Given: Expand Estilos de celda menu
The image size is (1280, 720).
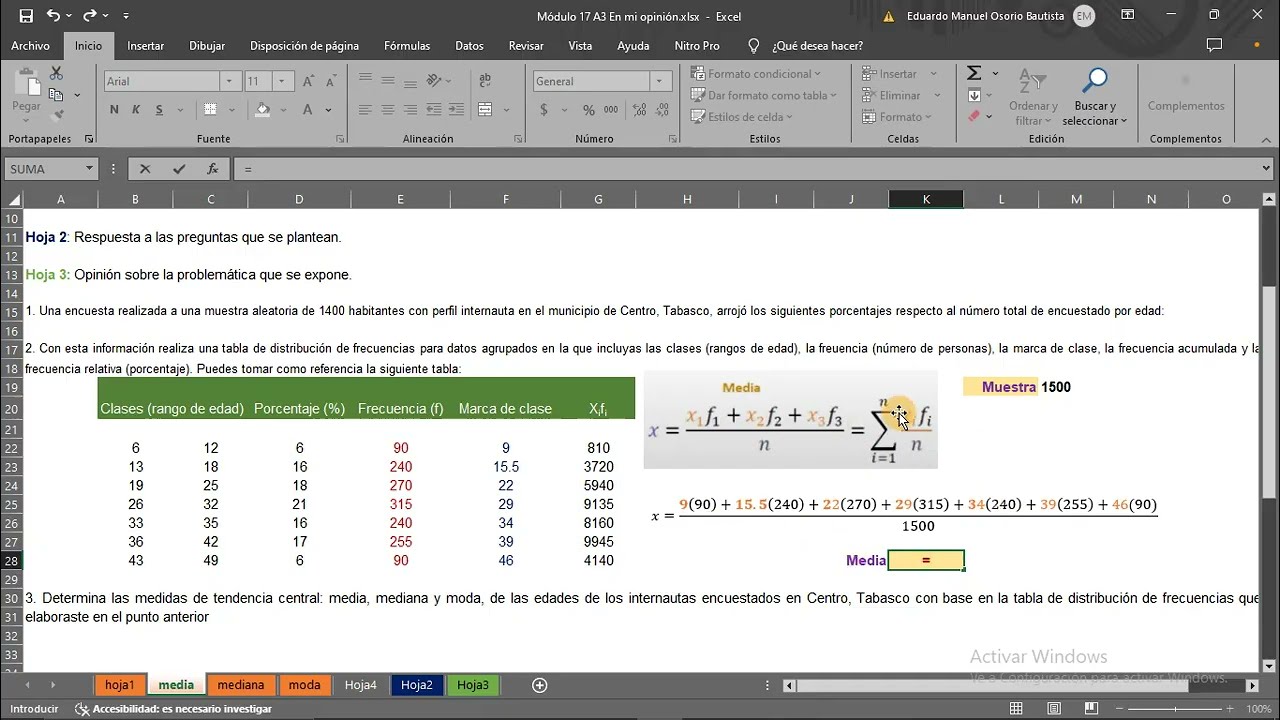Looking at the screenshot, I should [742, 117].
